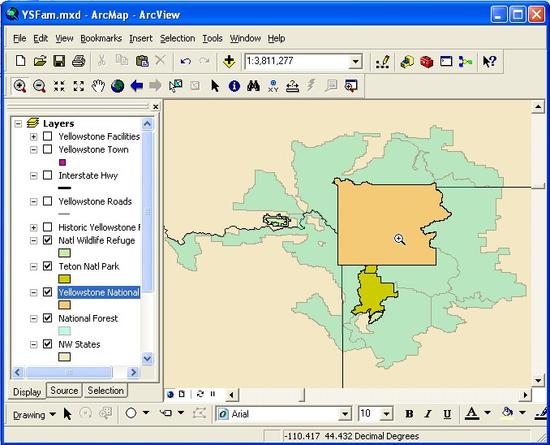Image resolution: width=550 pixels, height=445 pixels.
Task: Switch to the Source tab
Action: click(64, 390)
